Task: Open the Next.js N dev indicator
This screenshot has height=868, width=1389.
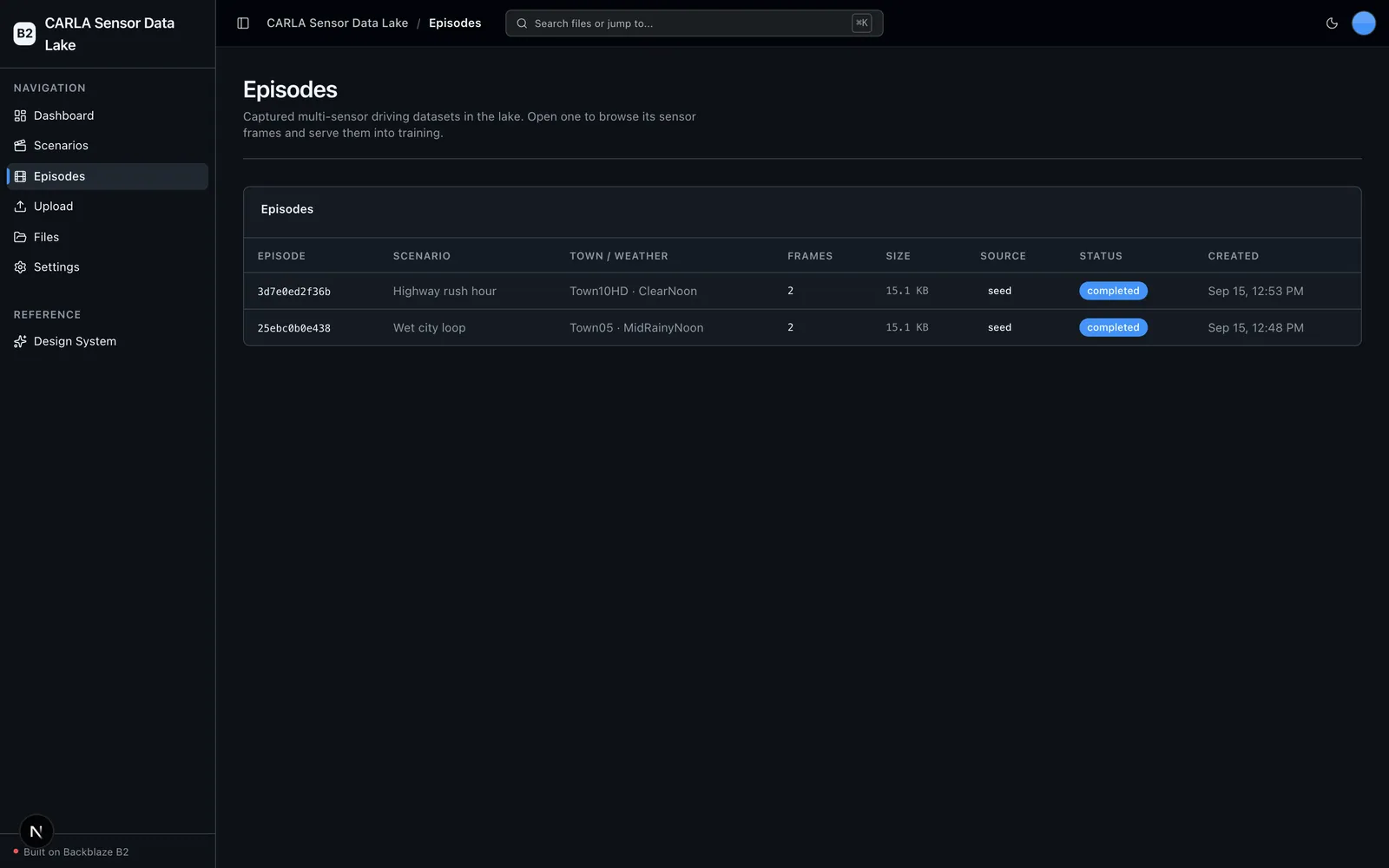Action: coord(36,832)
